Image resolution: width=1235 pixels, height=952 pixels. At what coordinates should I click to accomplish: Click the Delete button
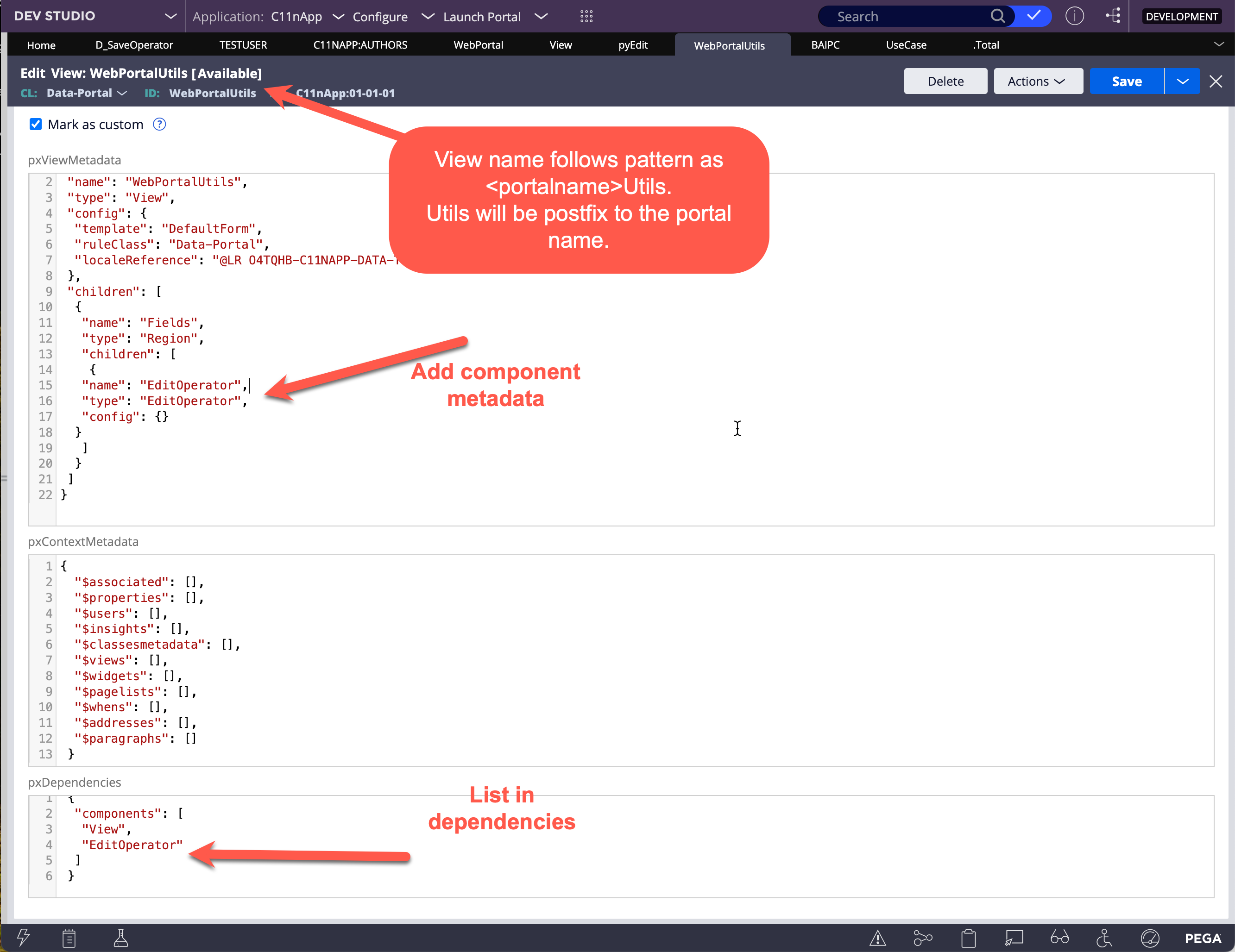945,81
